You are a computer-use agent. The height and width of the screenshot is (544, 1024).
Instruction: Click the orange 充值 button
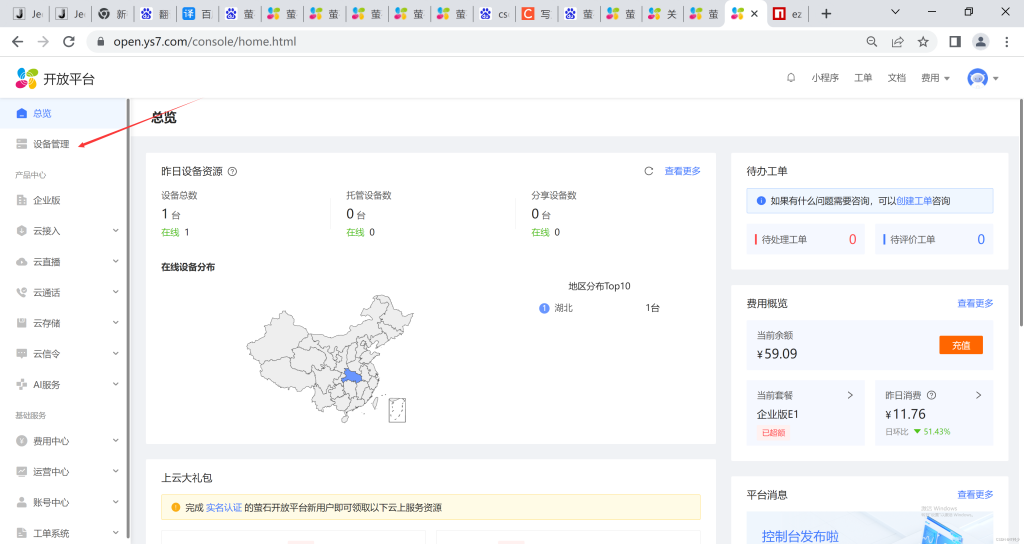961,345
